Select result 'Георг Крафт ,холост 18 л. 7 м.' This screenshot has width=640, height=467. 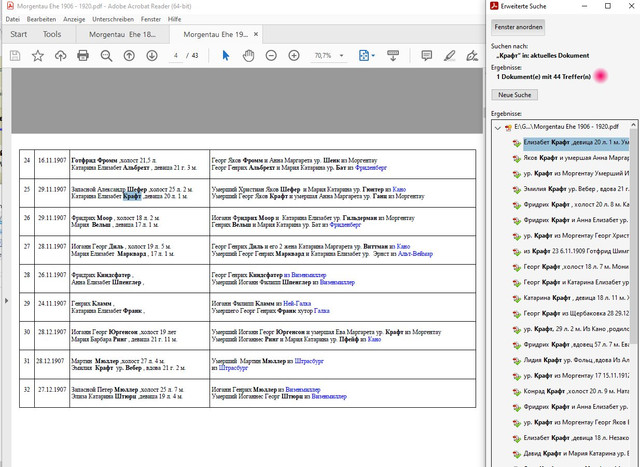pyautogui.click(x=576, y=267)
